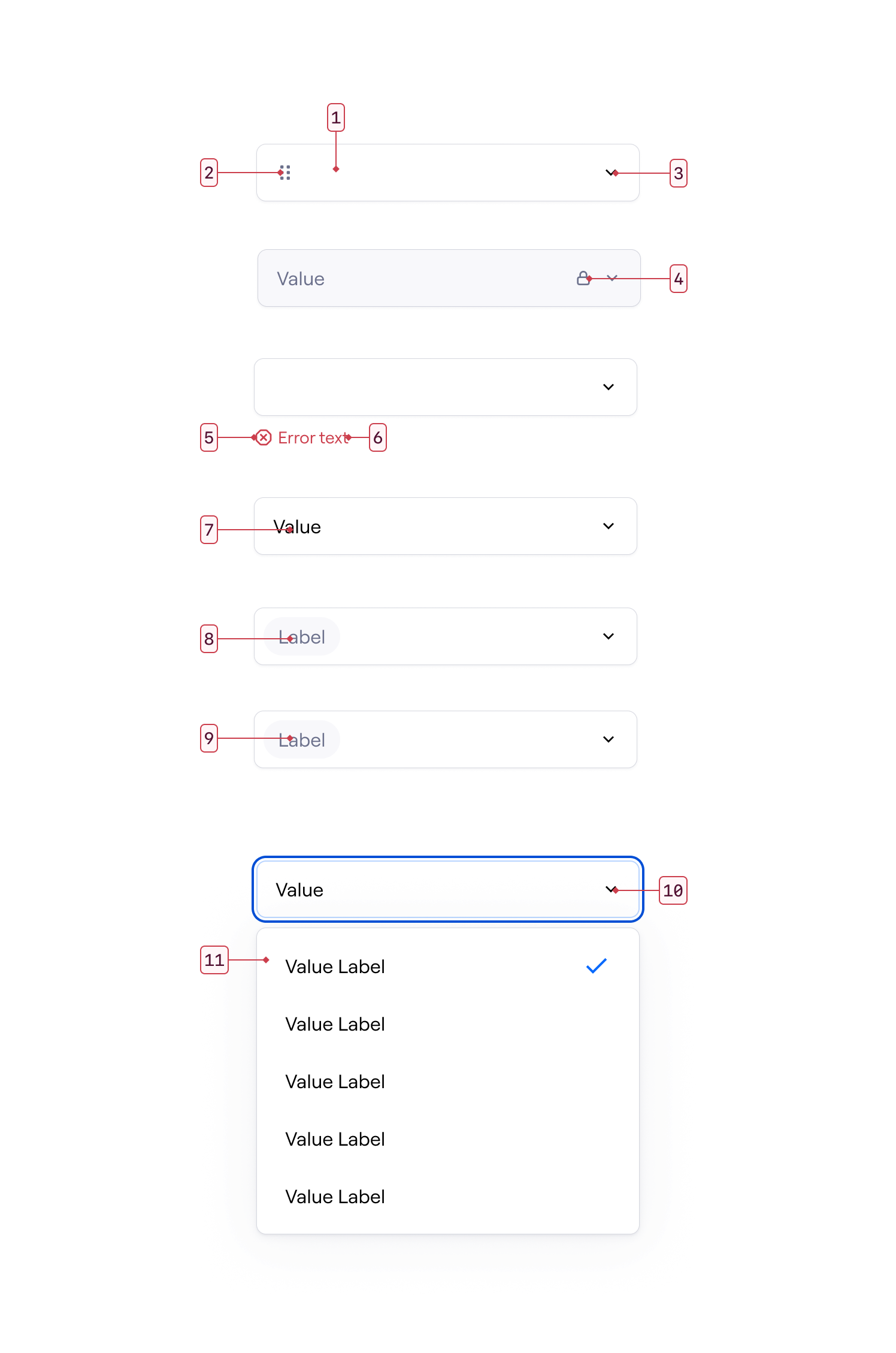The image size is (896, 1353).
Task: Click the lock icon in disabled field
Action: pyautogui.click(x=583, y=278)
